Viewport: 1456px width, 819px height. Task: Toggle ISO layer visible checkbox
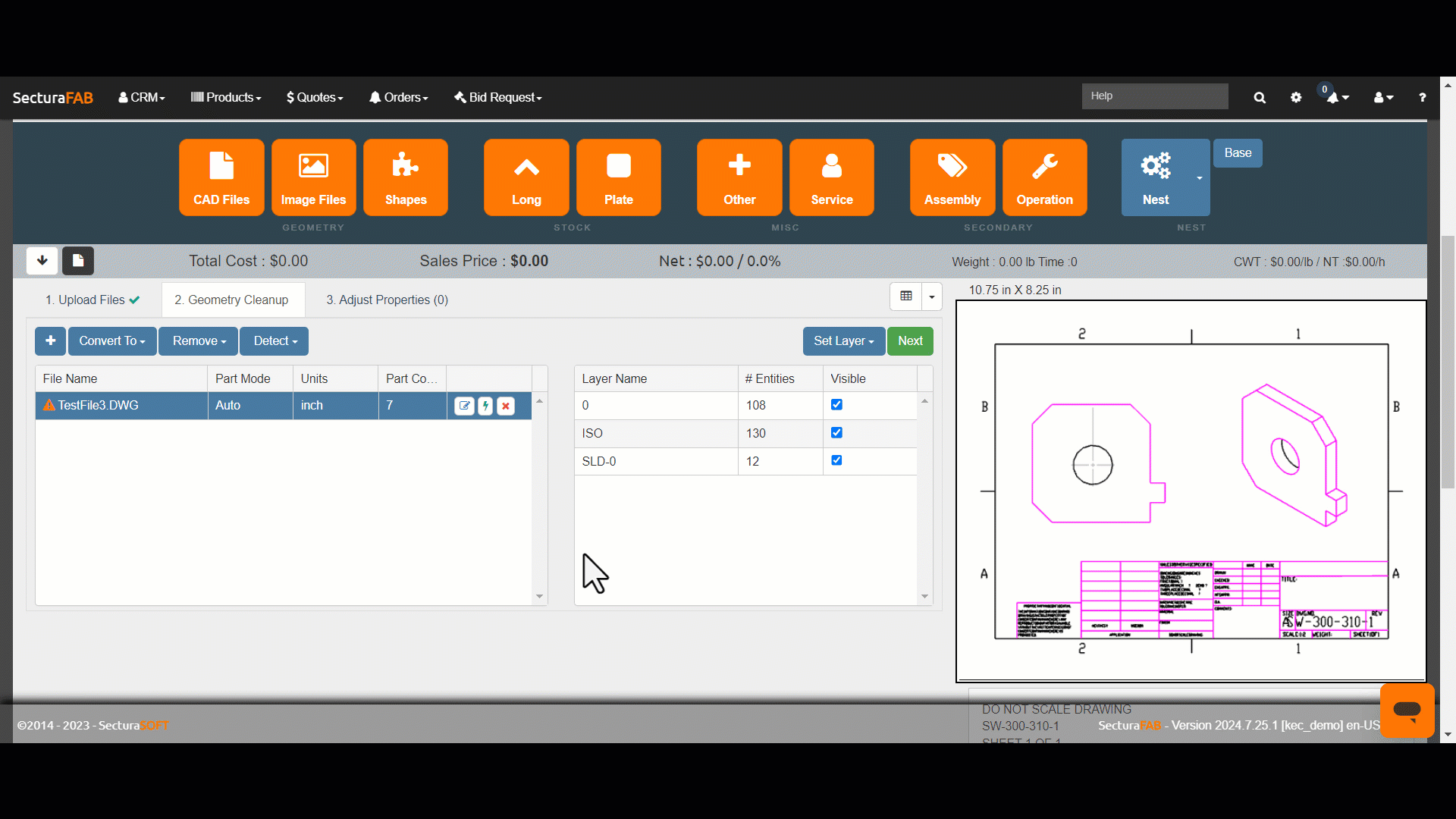click(x=836, y=433)
